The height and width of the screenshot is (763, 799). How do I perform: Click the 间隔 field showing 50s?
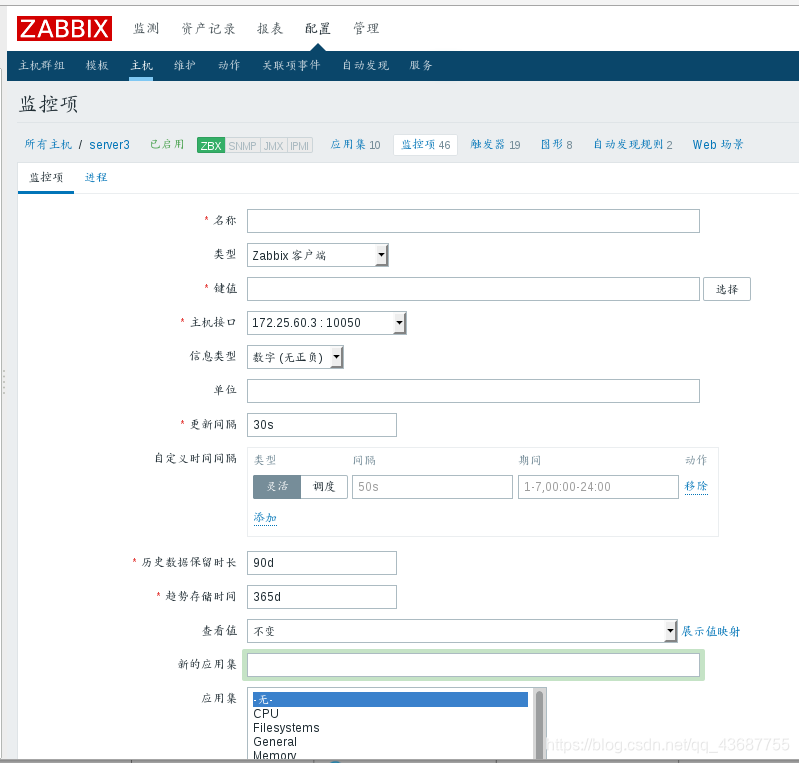(x=432, y=487)
